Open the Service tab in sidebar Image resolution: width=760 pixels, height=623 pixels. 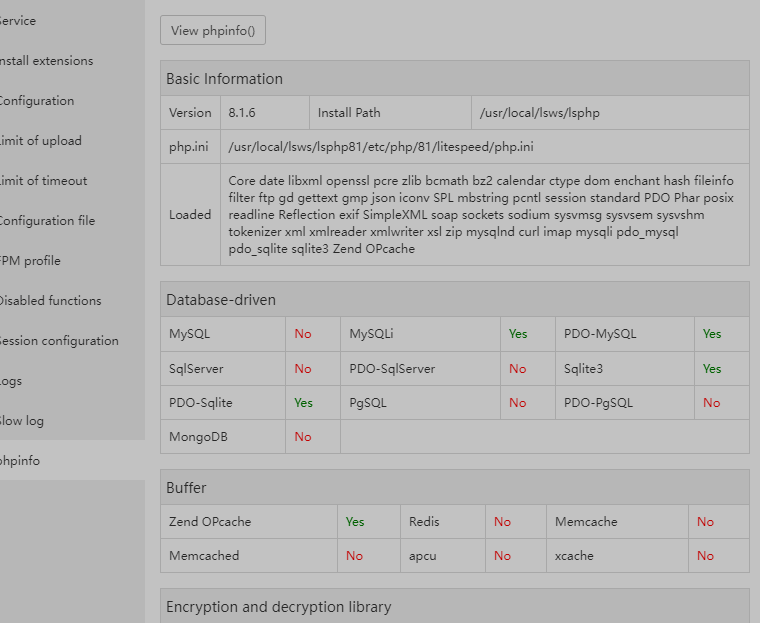click(x=18, y=21)
